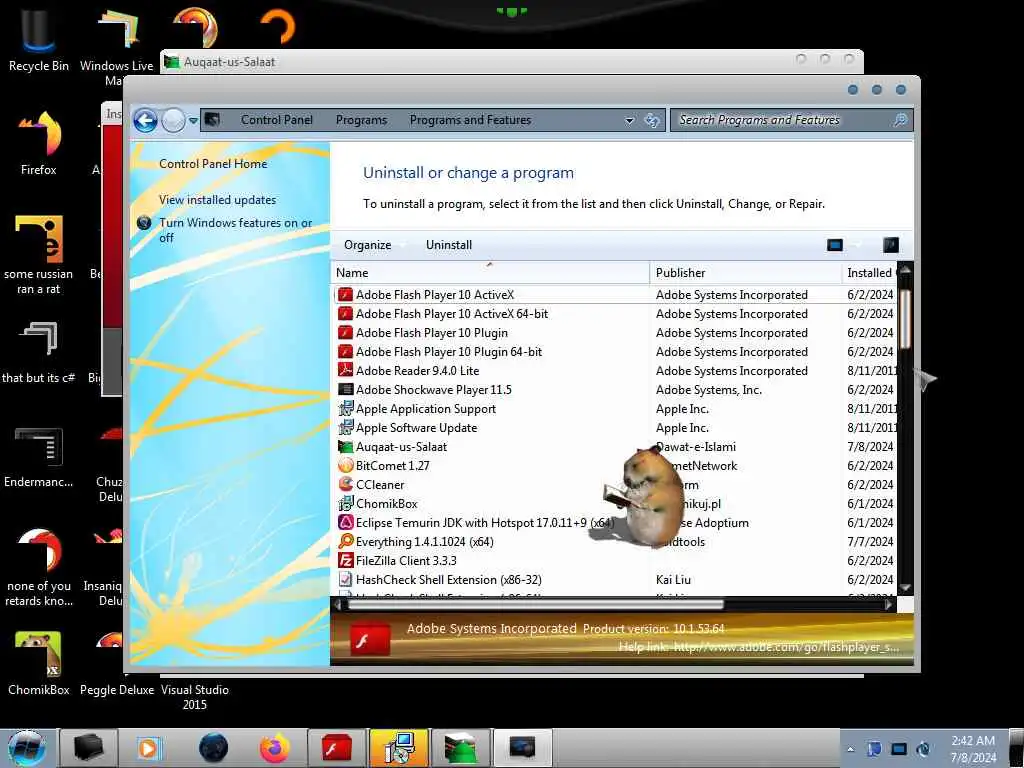Viewport: 1024px width, 768px height.
Task: Click Control Panel breadcrumb
Action: coord(277,120)
